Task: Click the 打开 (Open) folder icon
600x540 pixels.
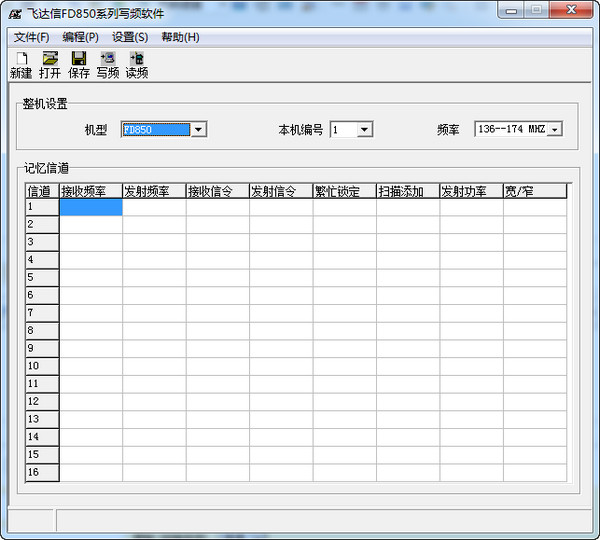Action: point(50,65)
